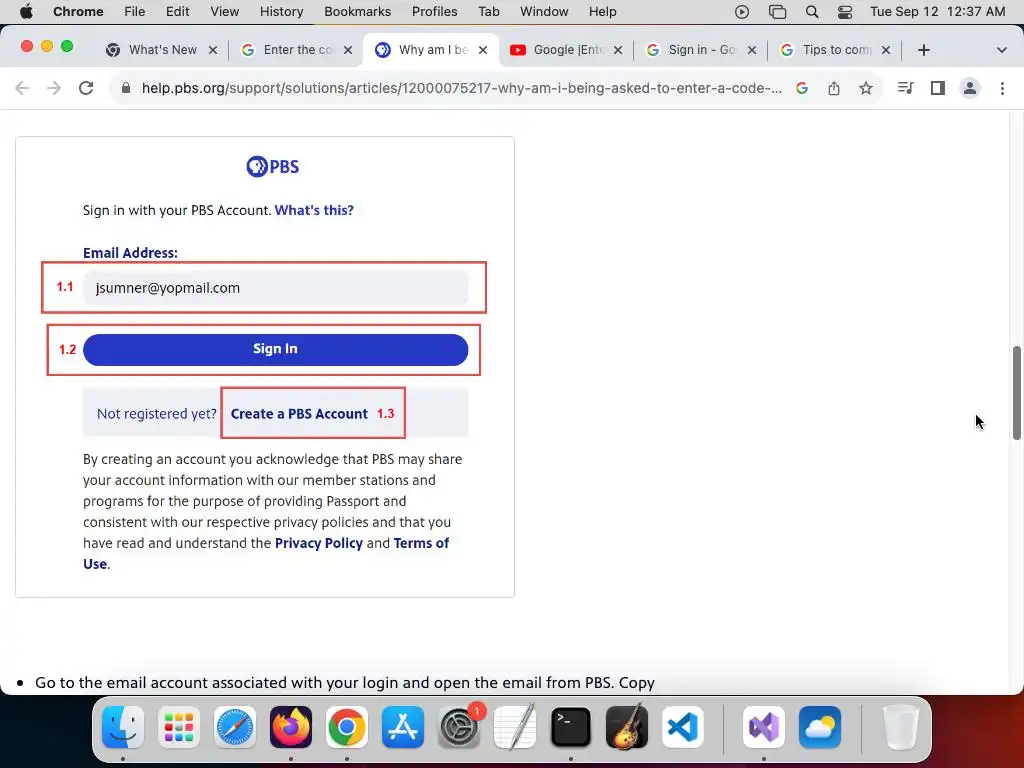Open Control Center in menu bar
The image size is (1024, 768).
[845, 12]
